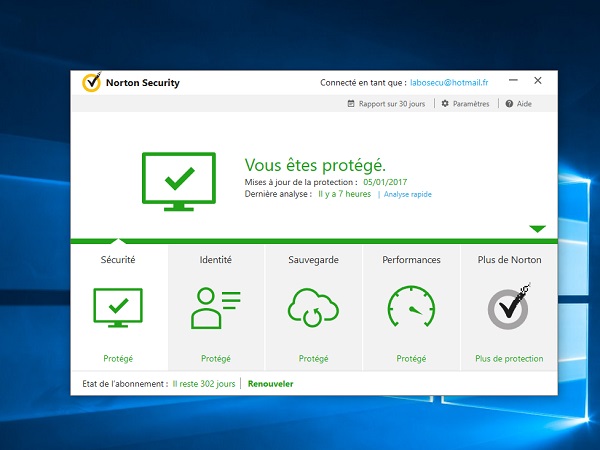Open the Identité person icon
Viewport: 600px width, 450px height.
coord(216,308)
